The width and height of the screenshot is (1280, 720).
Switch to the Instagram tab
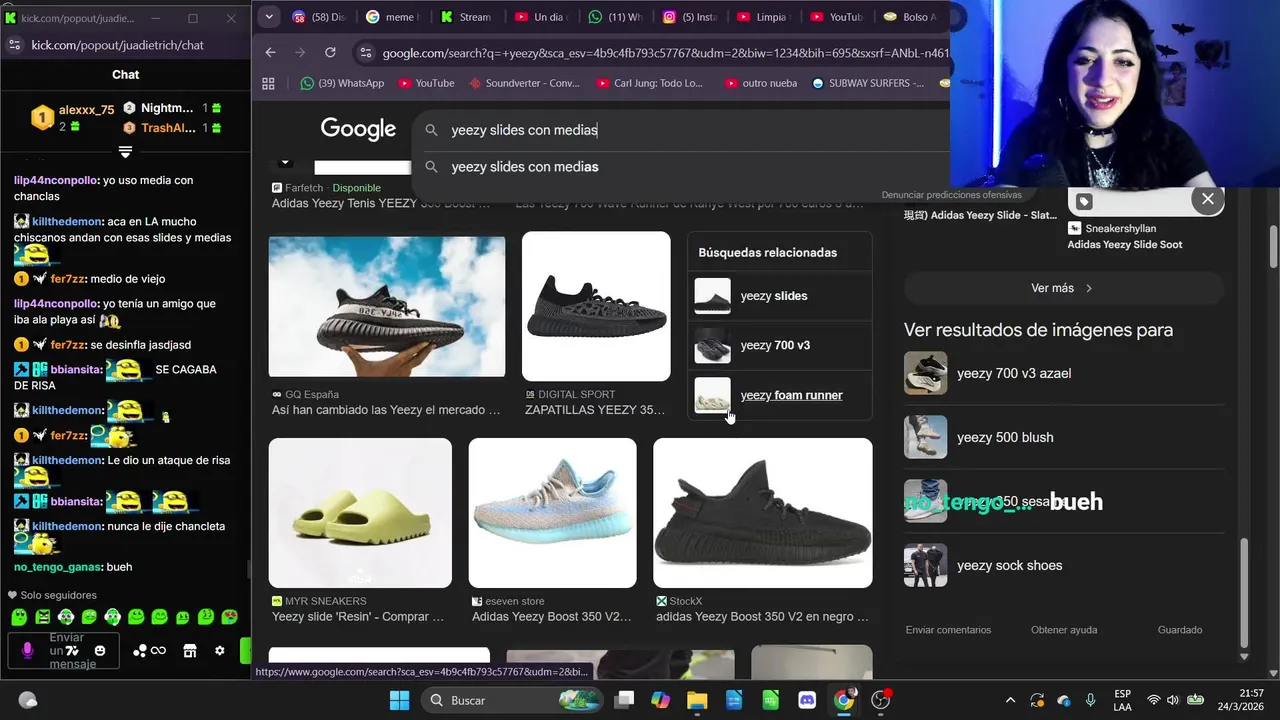690,17
